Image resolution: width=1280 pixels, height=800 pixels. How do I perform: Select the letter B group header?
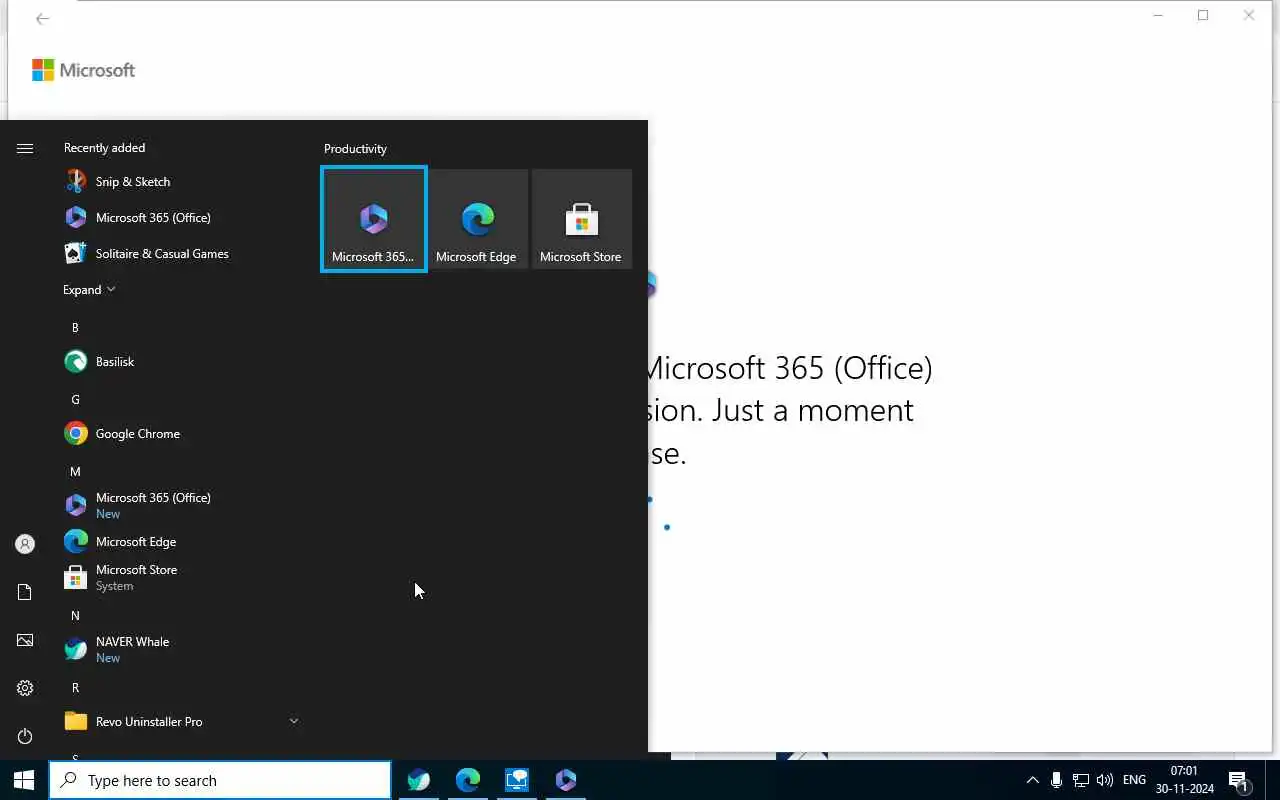coord(75,328)
